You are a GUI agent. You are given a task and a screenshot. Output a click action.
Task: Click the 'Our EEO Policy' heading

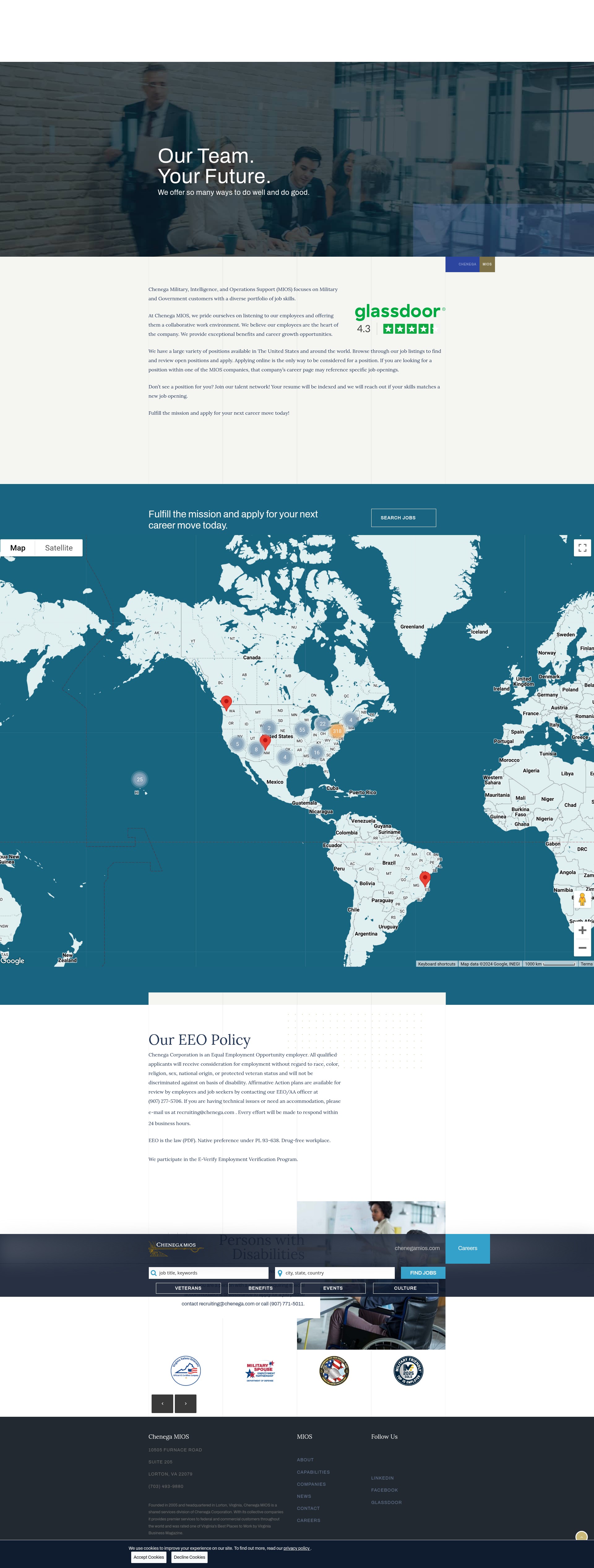(200, 1040)
